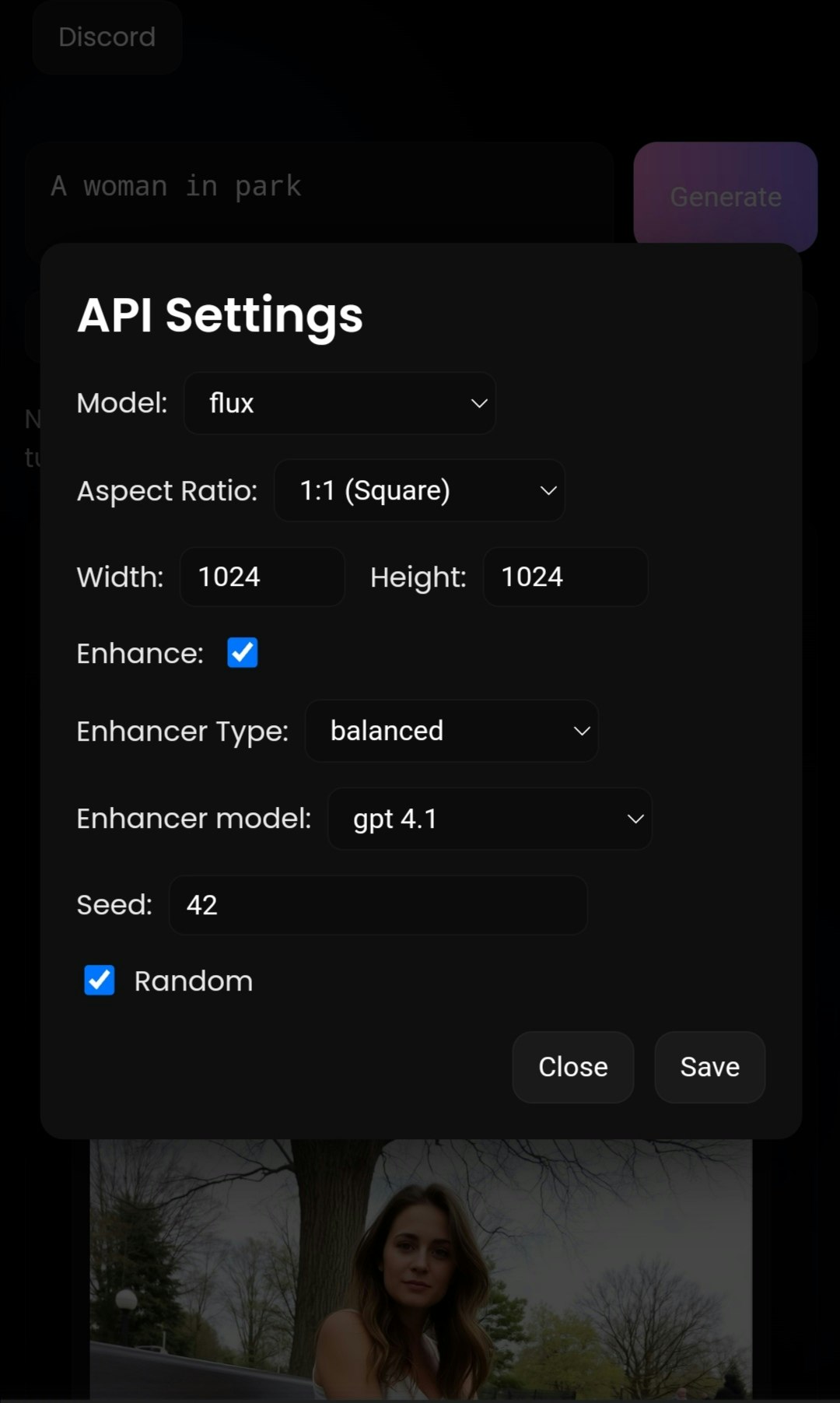The image size is (840, 1403).
Task: Click the Width input field
Action: (262, 577)
